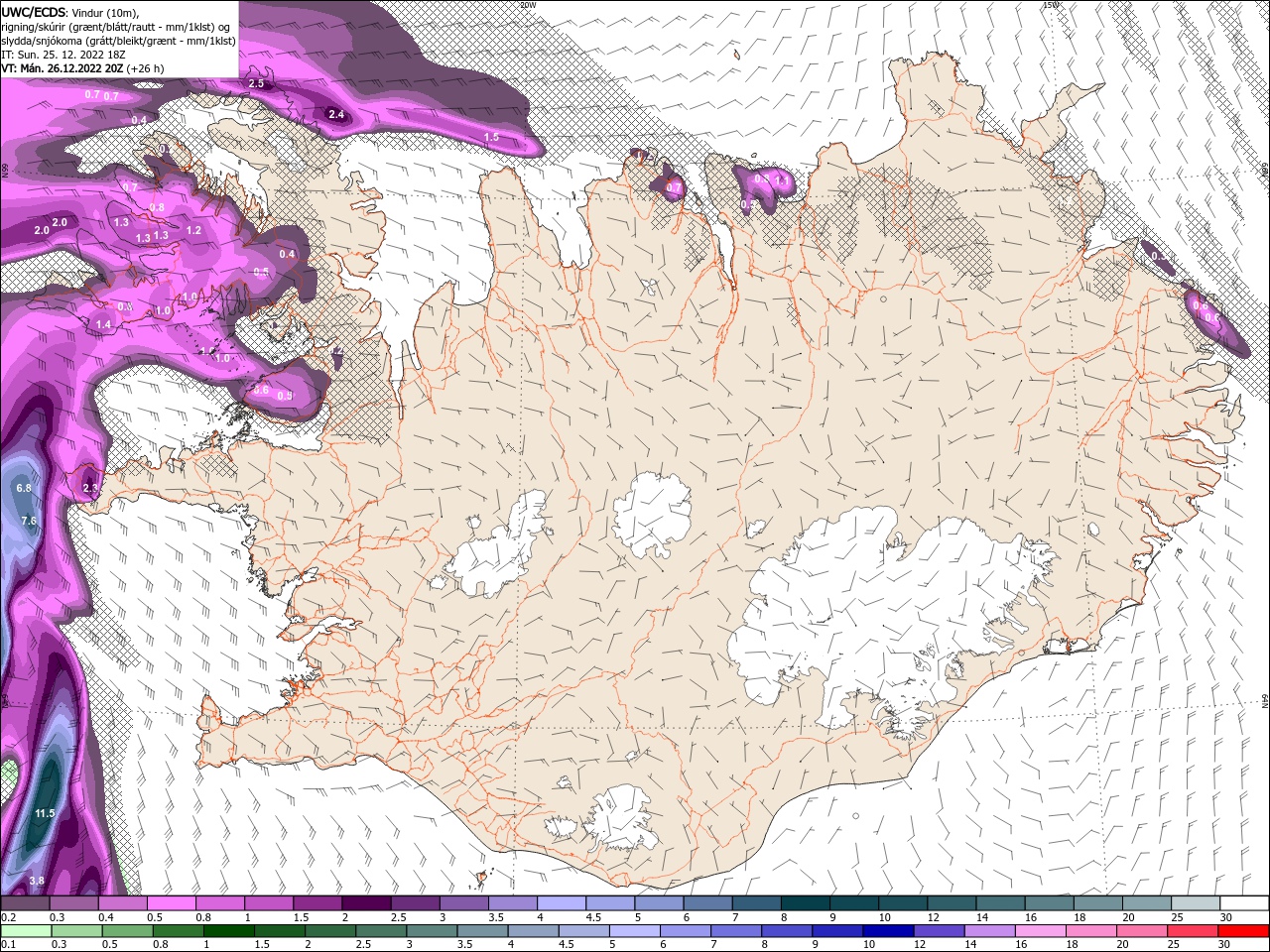Click the 2.5 snowfall value on the map
This screenshot has width=1270, height=952.
click(x=256, y=83)
